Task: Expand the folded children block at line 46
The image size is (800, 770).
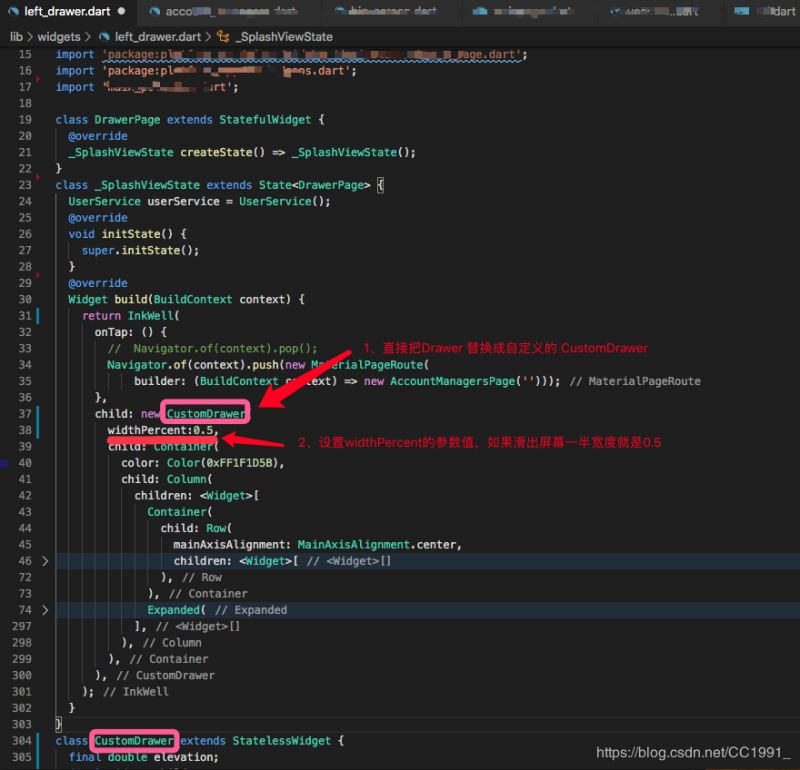Action: tap(45, 561)
